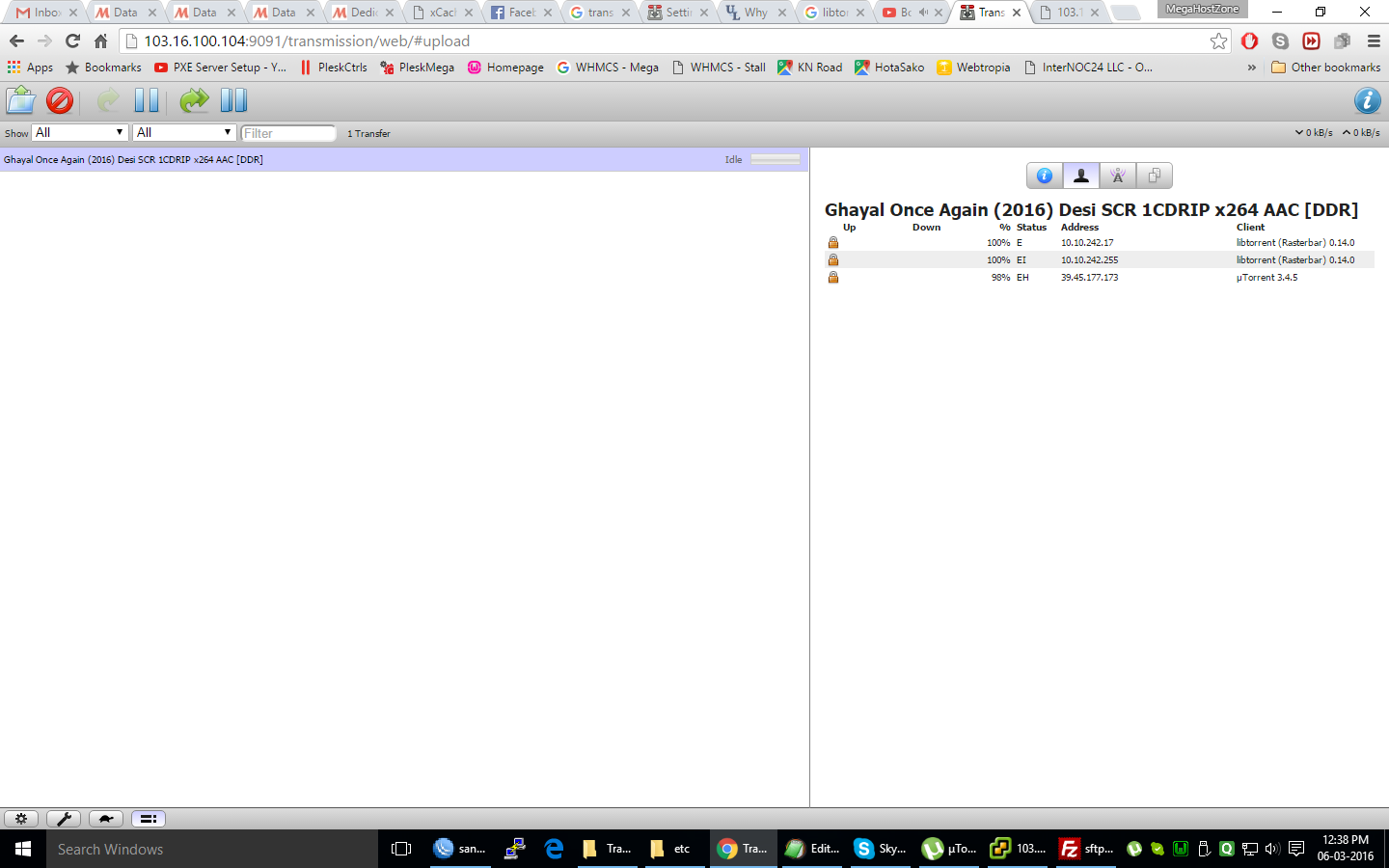1389x868 pixels.
Task: Focus the torrent Filter text box
Action: click(288, 133)
